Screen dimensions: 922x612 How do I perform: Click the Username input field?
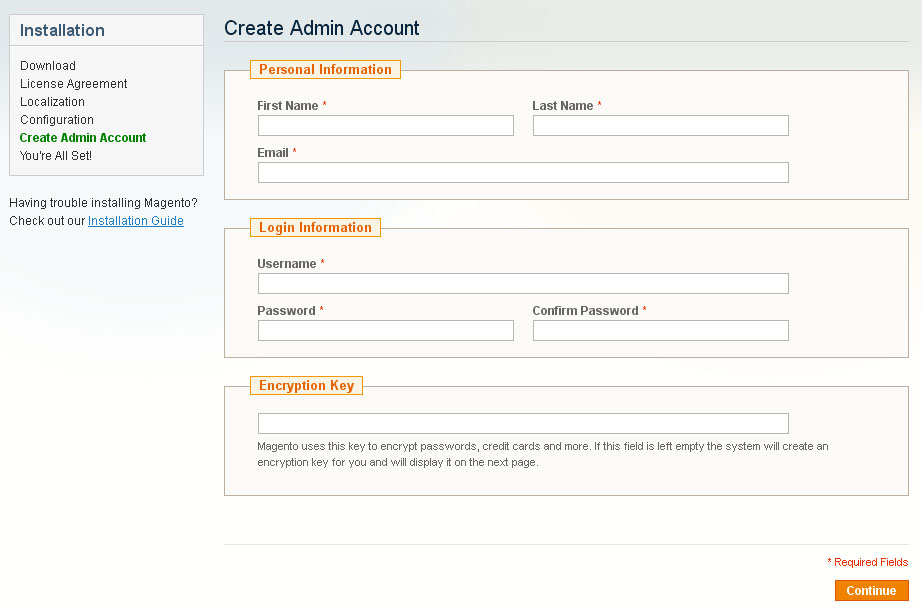523,284
